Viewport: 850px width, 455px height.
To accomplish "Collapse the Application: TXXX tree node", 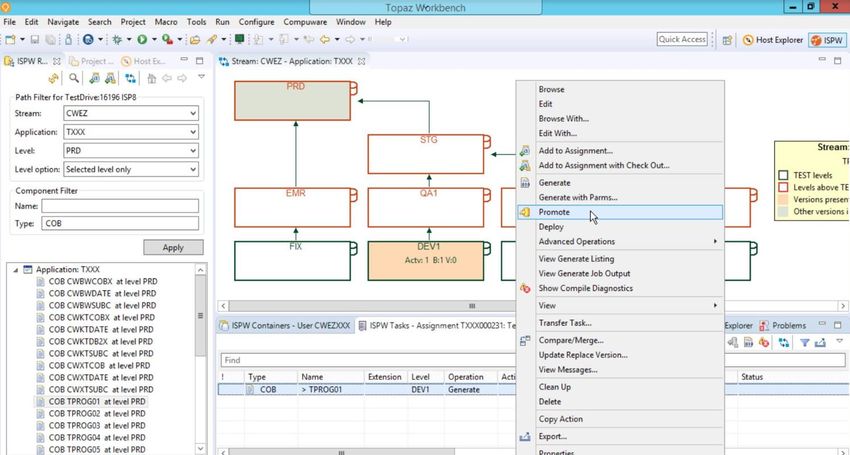I will [x=15, y=270].
